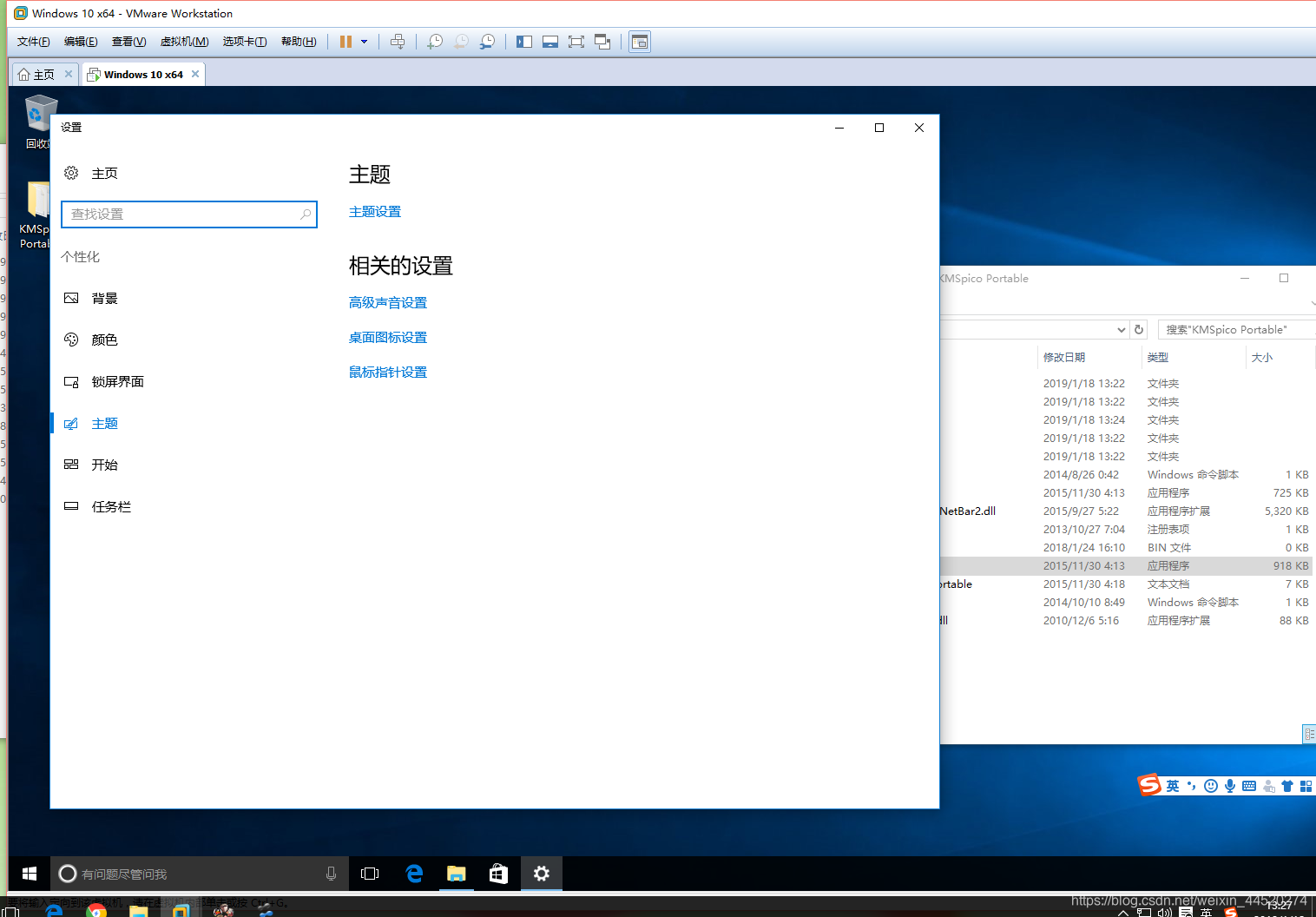Select 颜色 in personalization sidebar
This screenshot has height=917, width=1316.
(91, 340)
